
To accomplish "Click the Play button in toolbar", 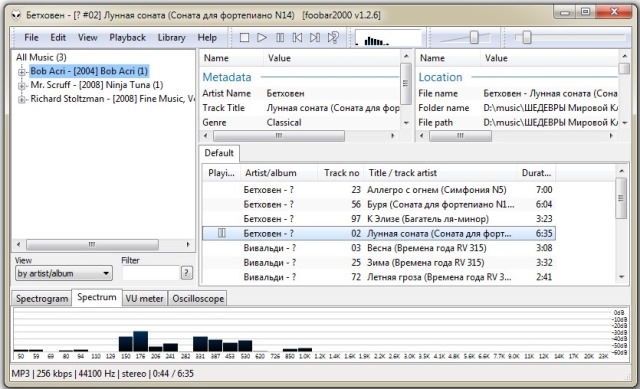I will (x=262, y=38).
